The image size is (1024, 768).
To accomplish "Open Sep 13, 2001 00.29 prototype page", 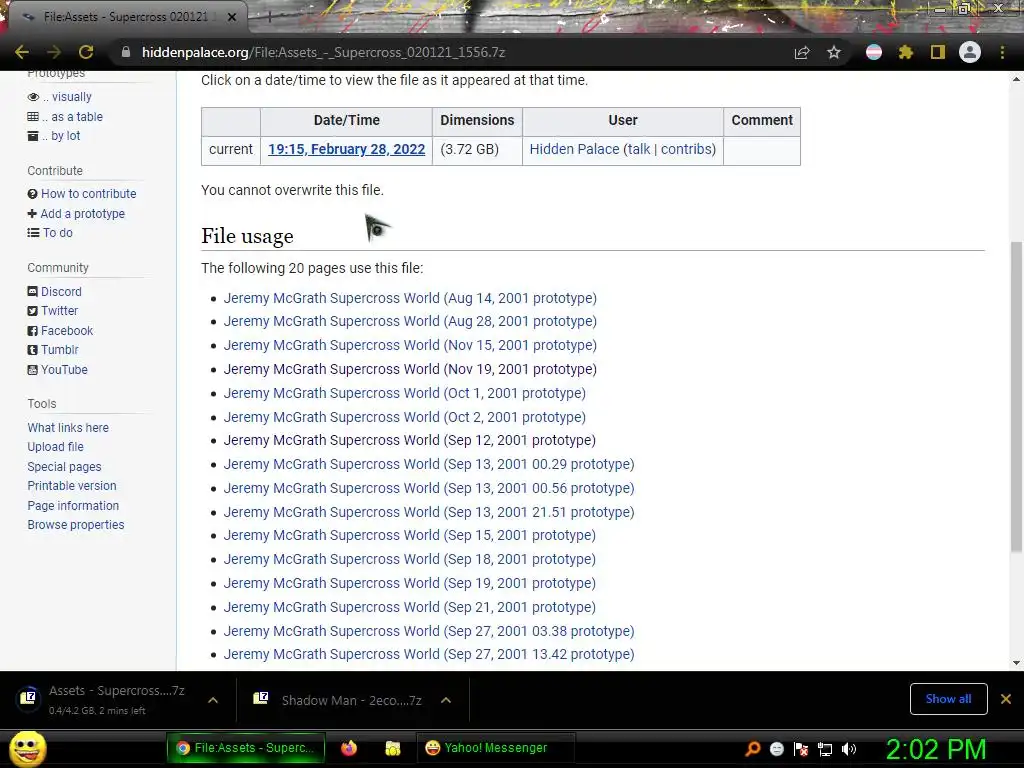I will (429, 464).
